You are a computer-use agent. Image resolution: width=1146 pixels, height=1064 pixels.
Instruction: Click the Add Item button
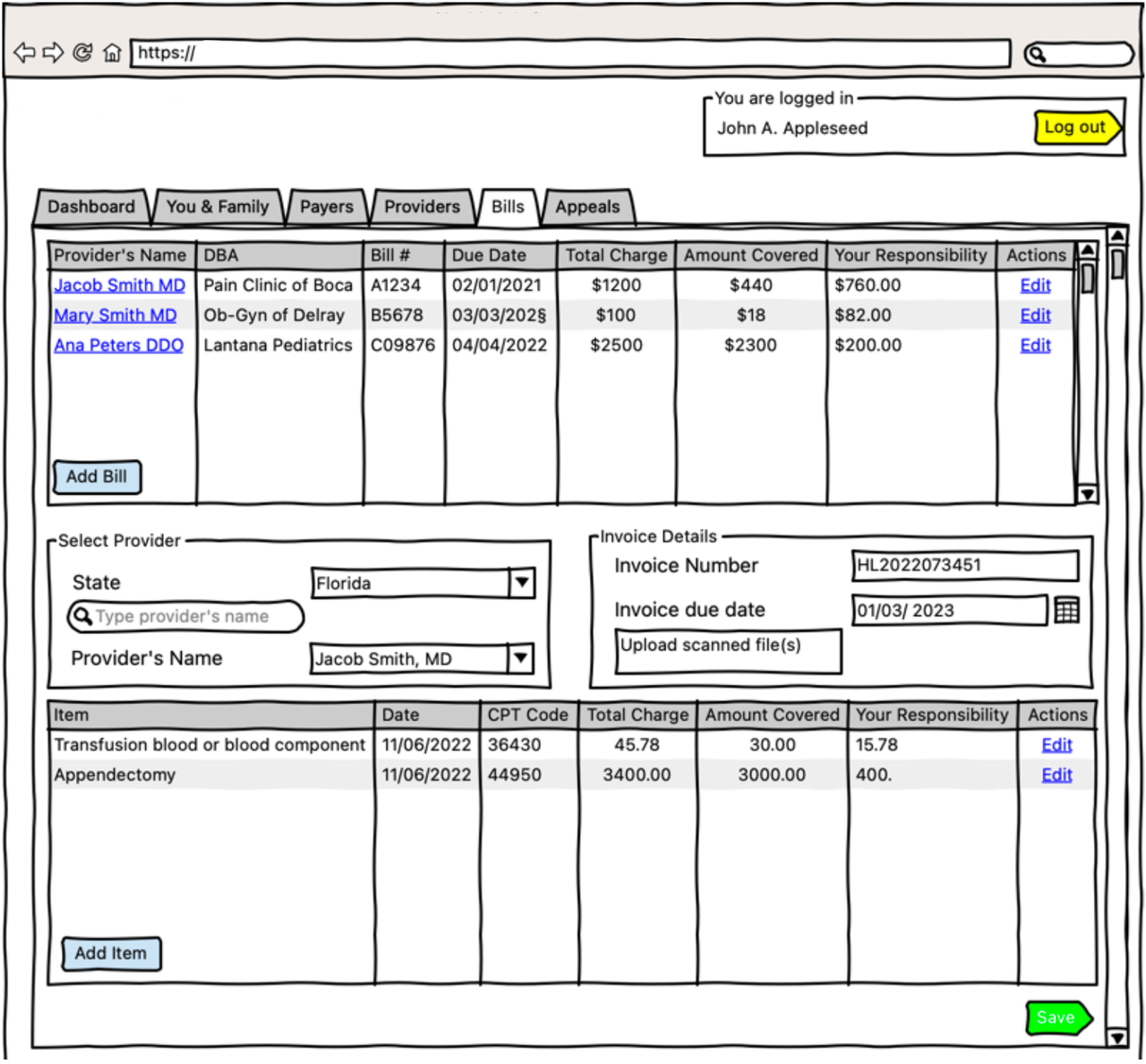110,953
